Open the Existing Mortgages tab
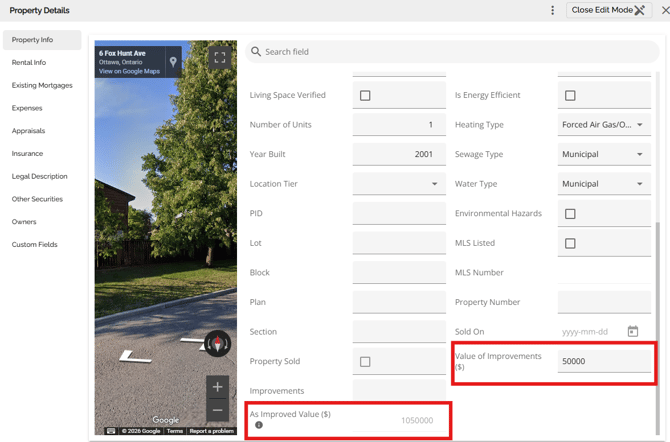The width and height of the screenshot is (670, 442). (42, 86)
